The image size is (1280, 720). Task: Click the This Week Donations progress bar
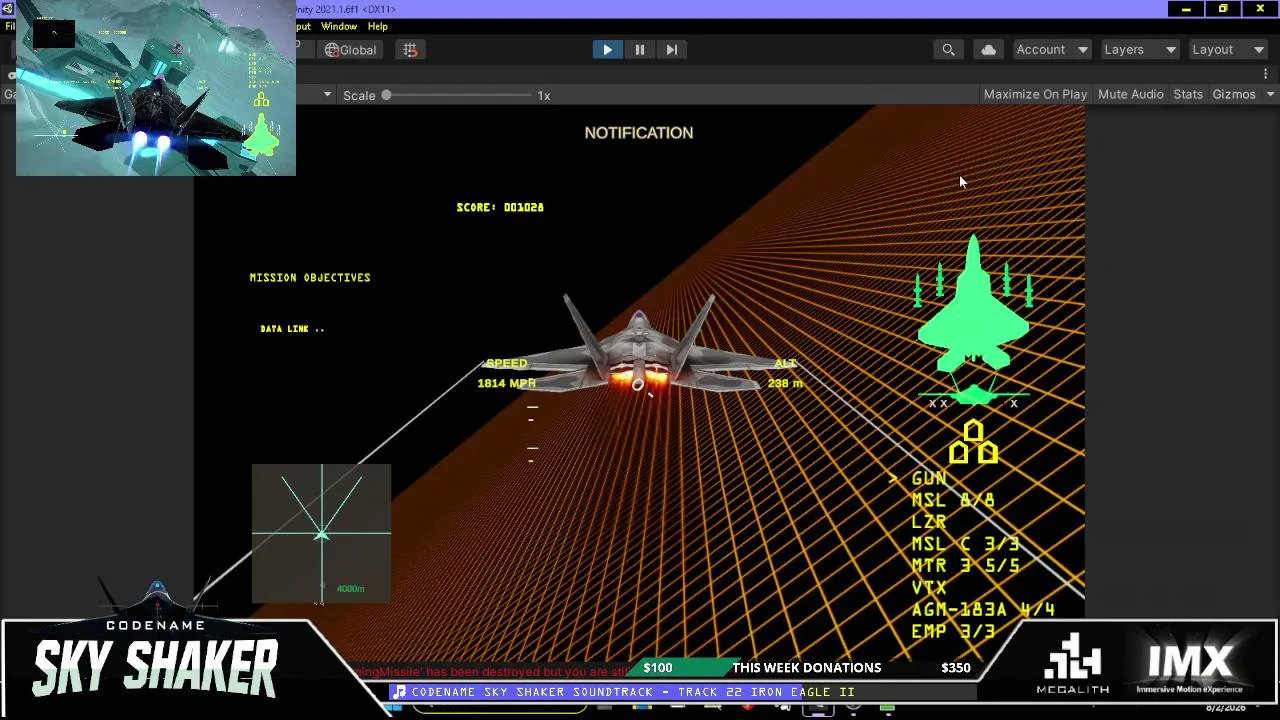(x=807, y=668)
